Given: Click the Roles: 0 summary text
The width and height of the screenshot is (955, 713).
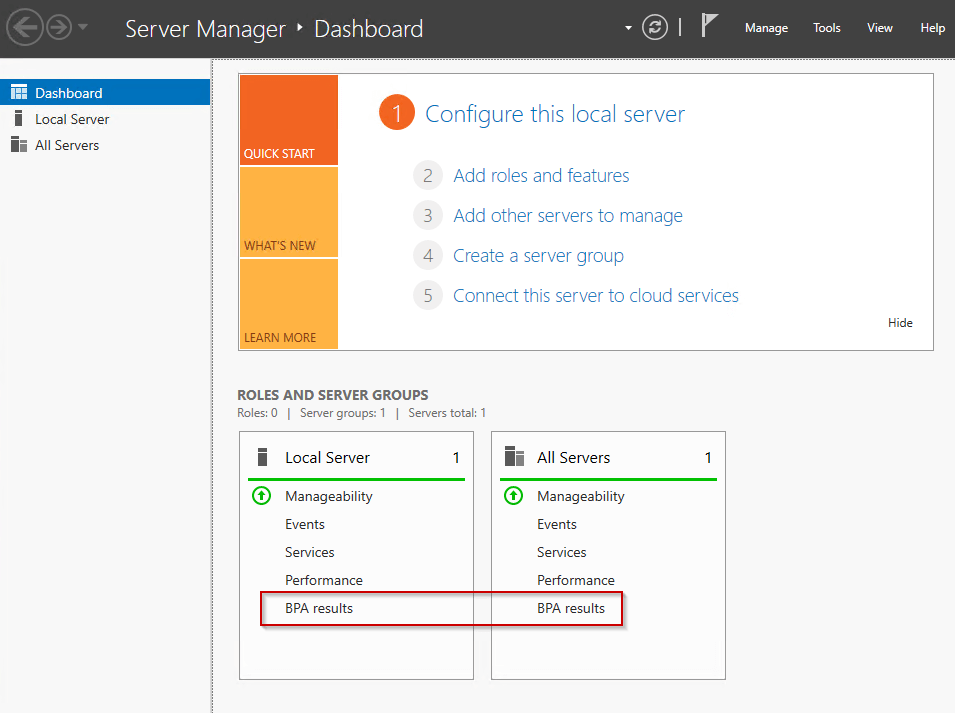Looking at the screenshot, I should coord(257,413).
